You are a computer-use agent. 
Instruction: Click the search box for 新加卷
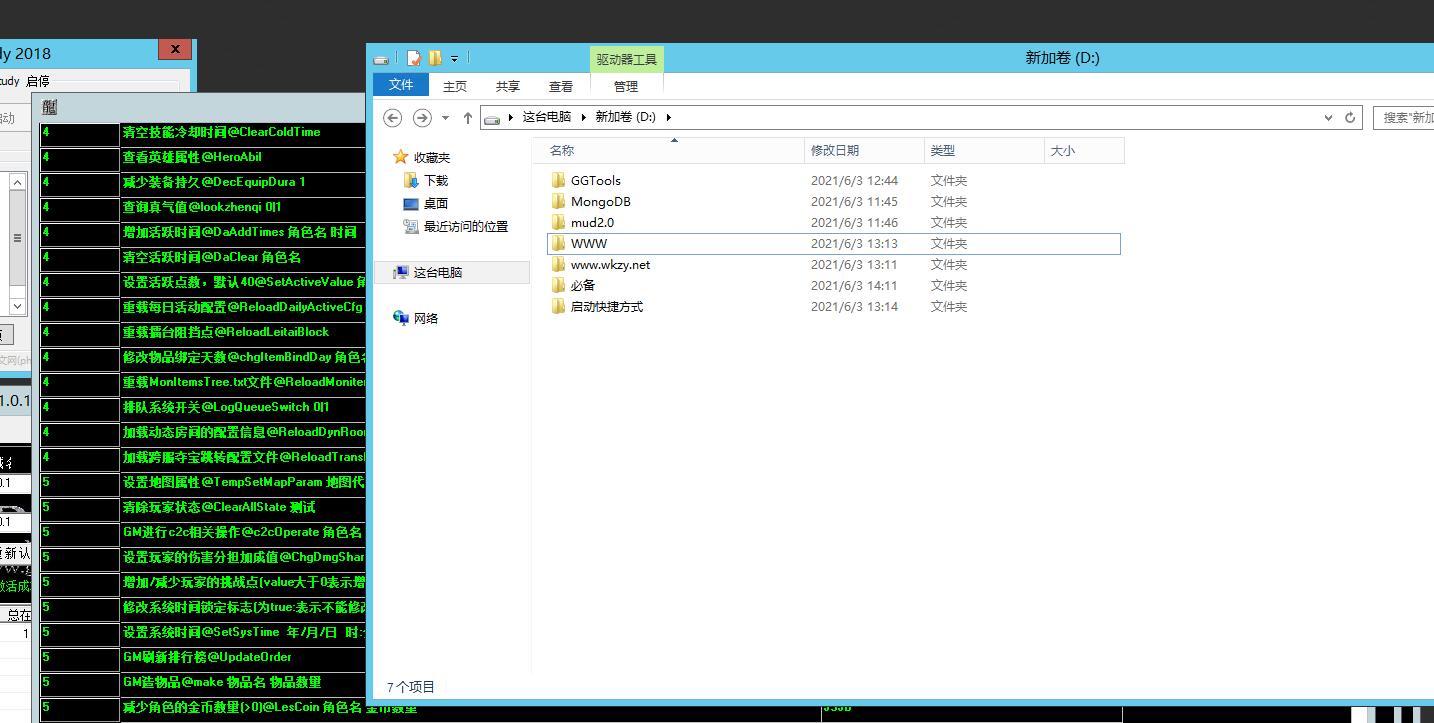click(1405, 117)
